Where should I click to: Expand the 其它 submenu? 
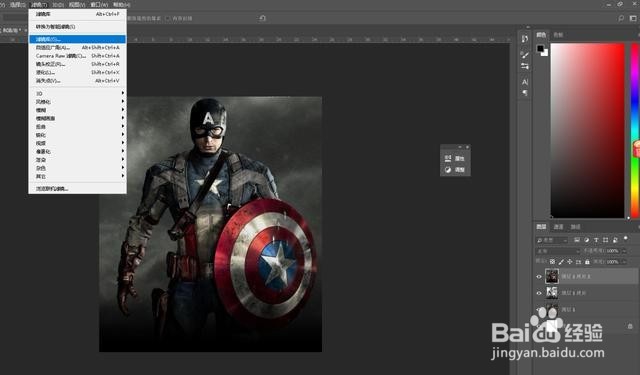78,176
